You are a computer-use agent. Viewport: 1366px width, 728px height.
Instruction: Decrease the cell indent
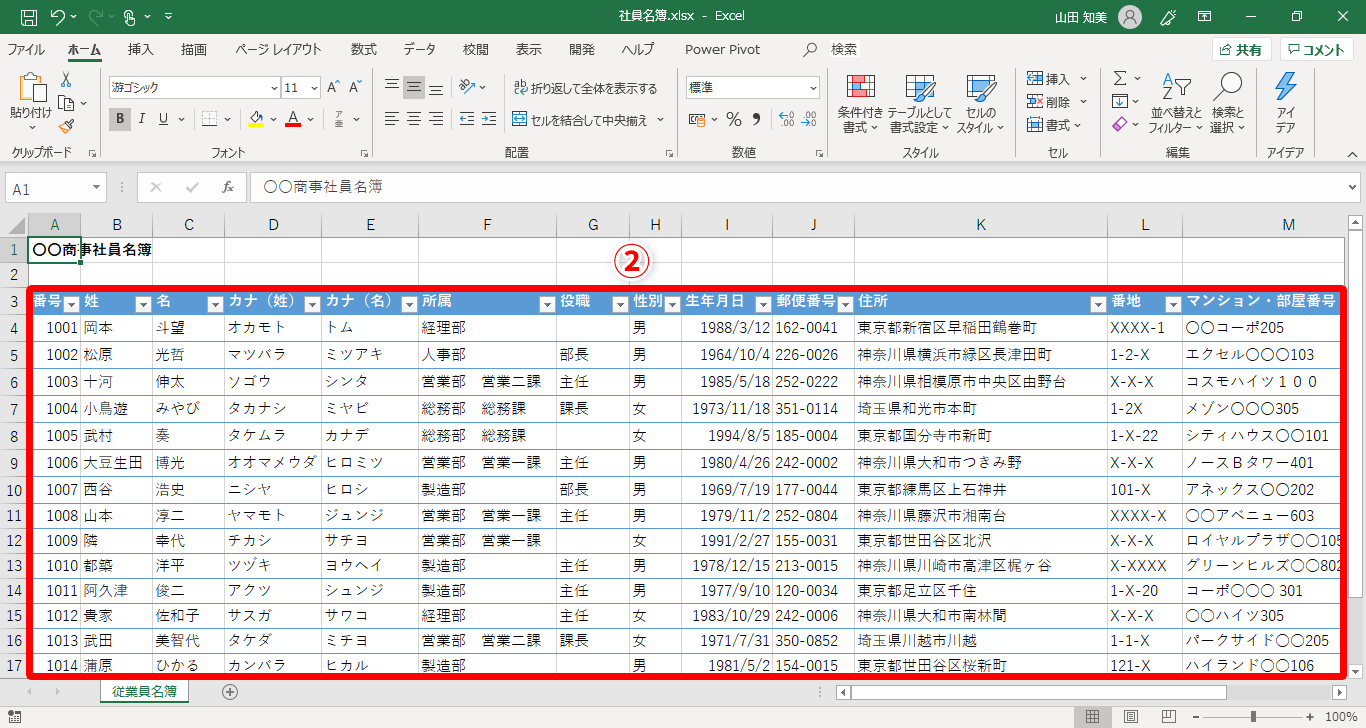pos(467,119)
